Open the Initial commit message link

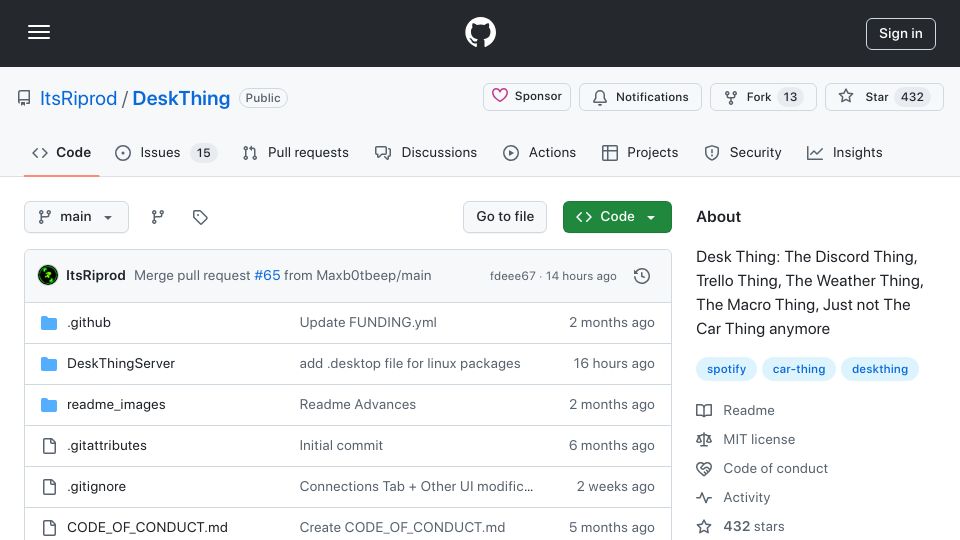(x=341, y=446)
